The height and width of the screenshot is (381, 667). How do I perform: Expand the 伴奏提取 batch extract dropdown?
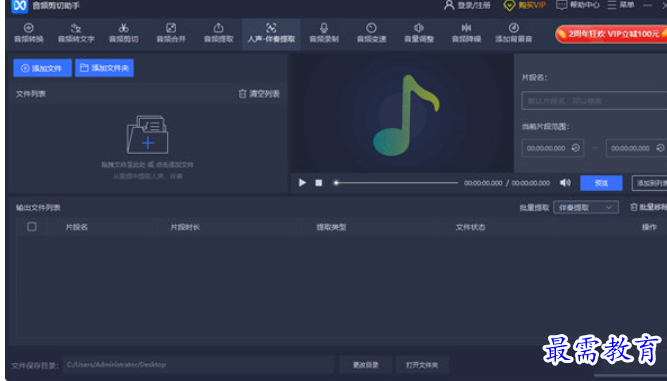586,208
